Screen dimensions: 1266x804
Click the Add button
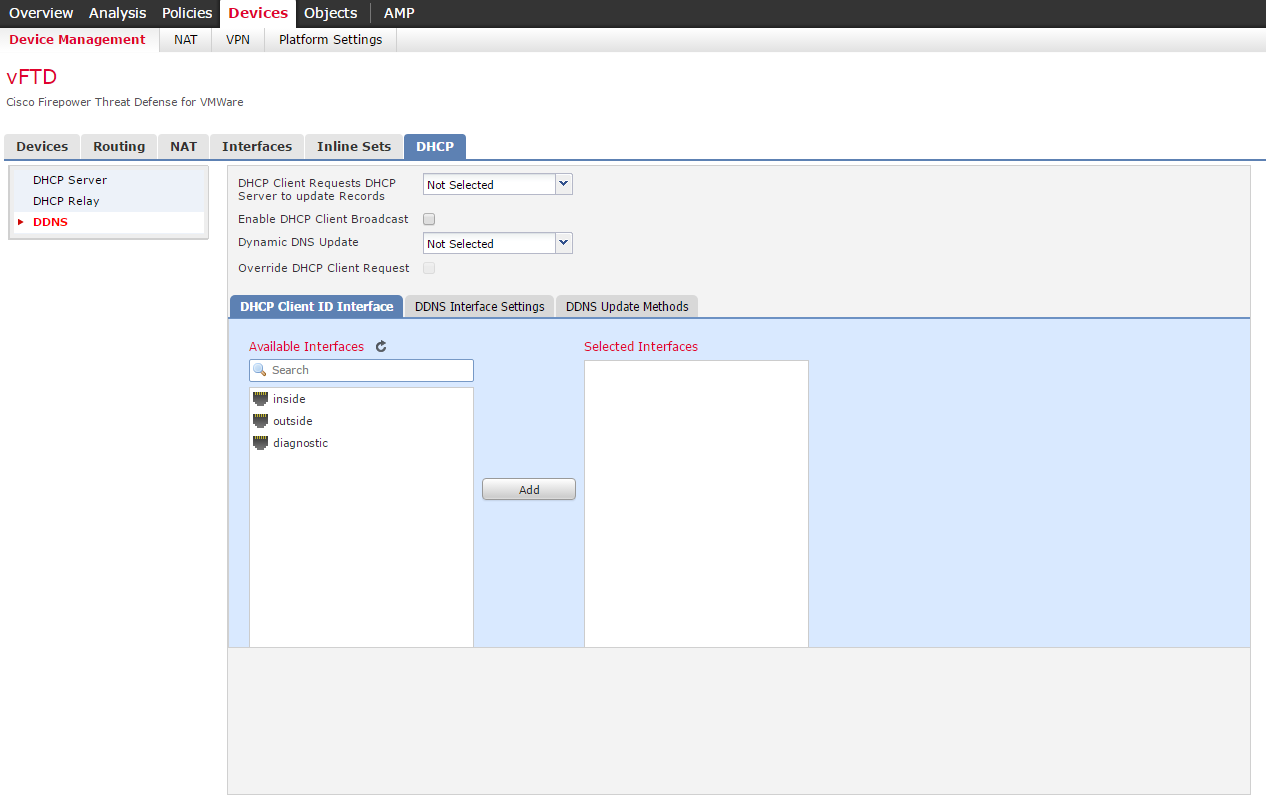coord(529,489)
